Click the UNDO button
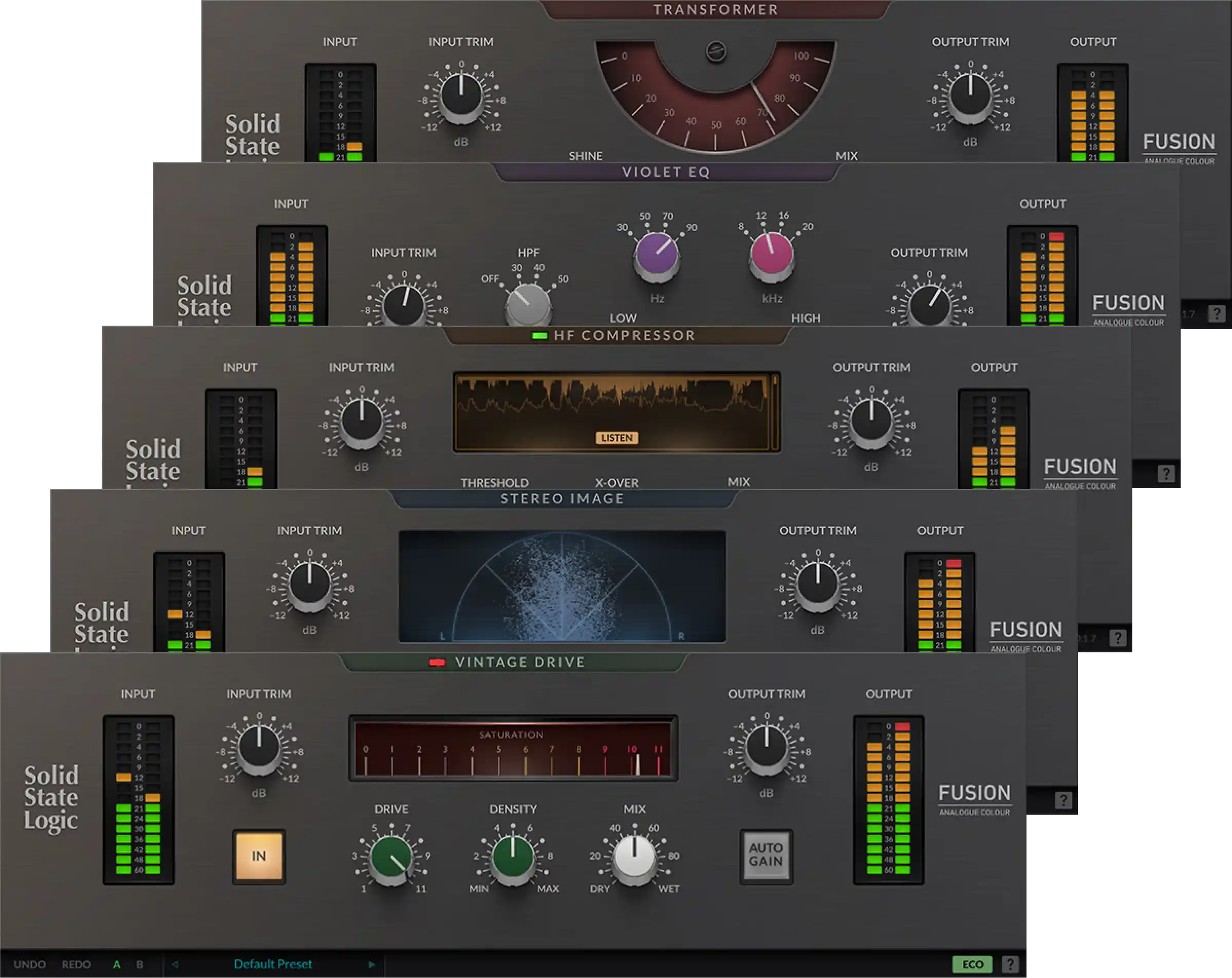 pos(30,964)
